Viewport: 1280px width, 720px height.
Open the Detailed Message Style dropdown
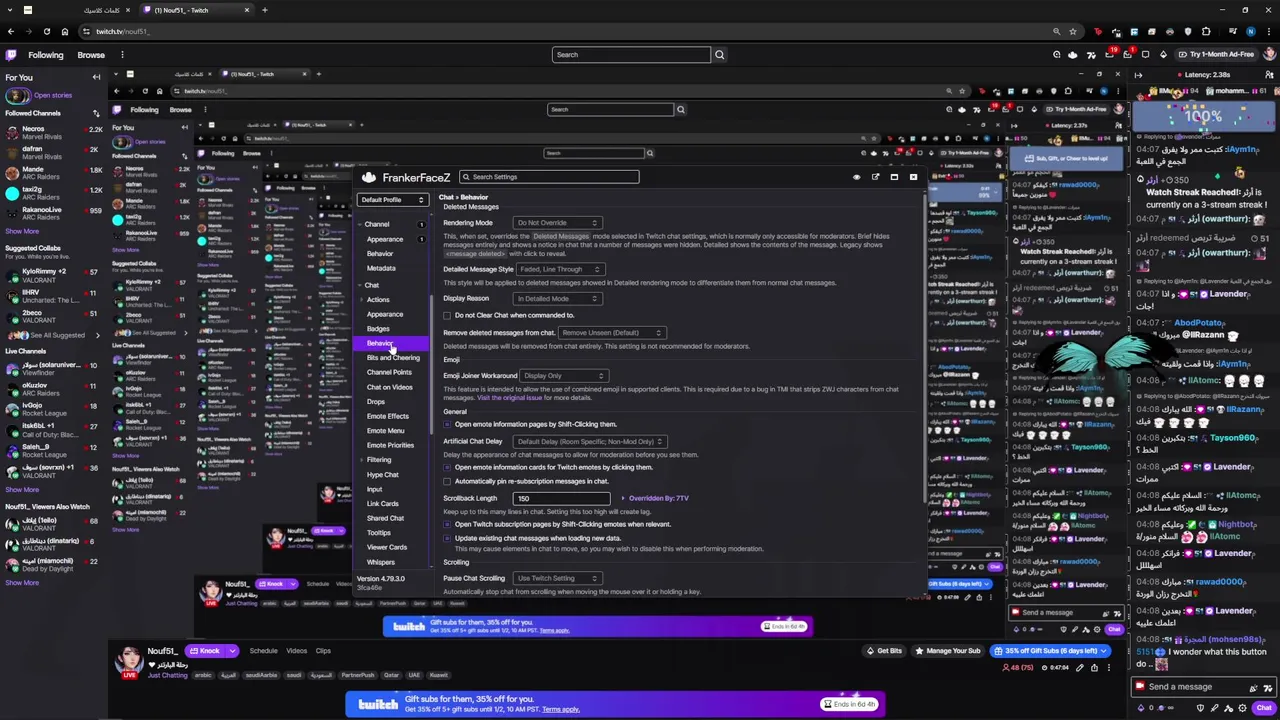(559, 269)
